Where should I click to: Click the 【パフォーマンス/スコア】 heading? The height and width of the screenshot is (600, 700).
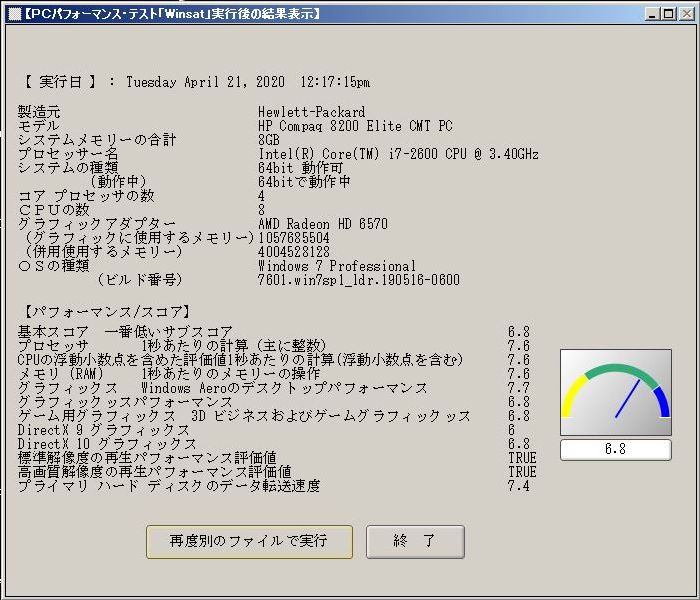click(x=108, y=312)
